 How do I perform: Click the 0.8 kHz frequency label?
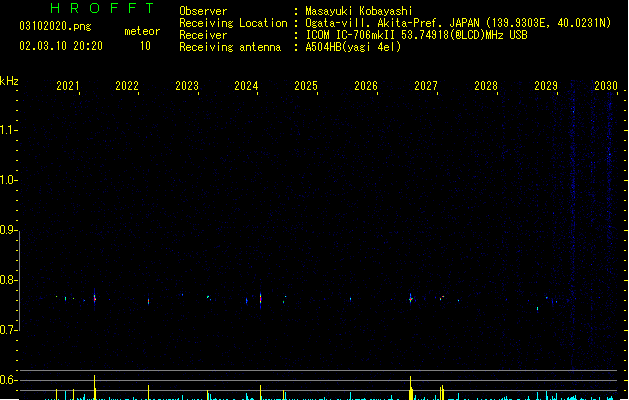point(8,280)
